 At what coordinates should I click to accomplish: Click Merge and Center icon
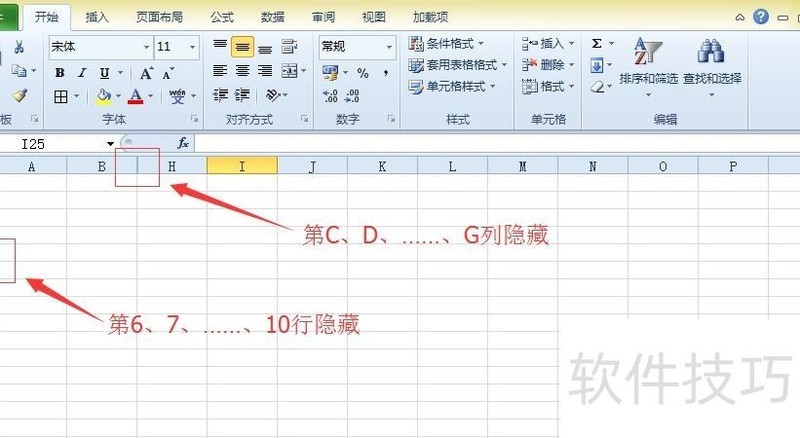[x=289, y=71]
